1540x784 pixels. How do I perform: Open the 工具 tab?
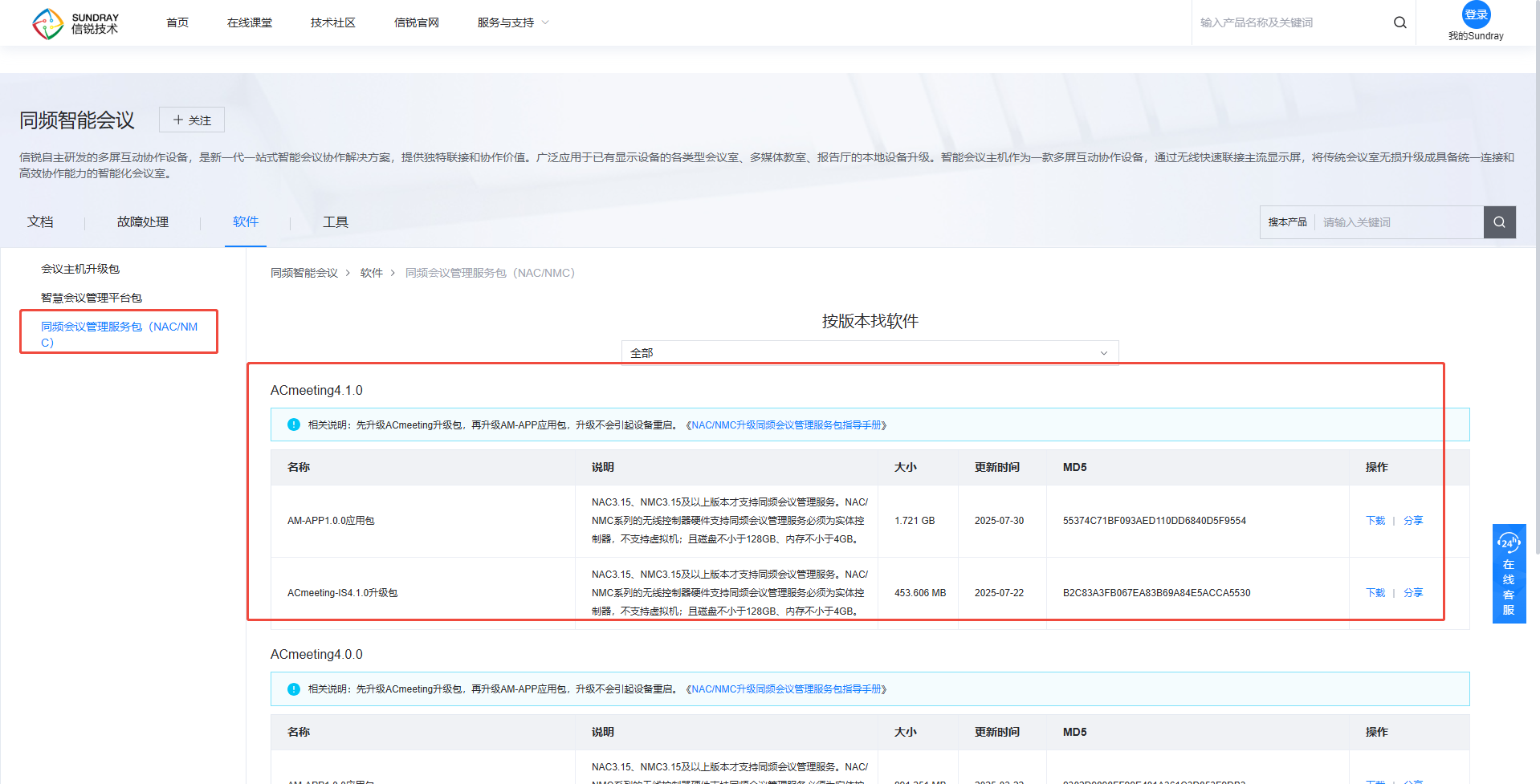point(335,222)
